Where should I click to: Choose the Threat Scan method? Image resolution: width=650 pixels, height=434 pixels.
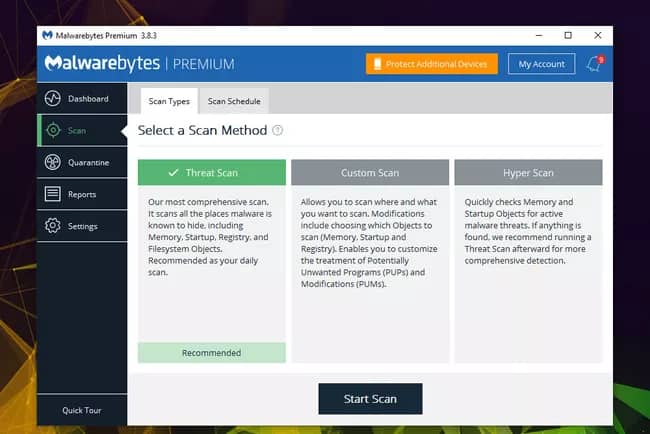pos(212,172)
